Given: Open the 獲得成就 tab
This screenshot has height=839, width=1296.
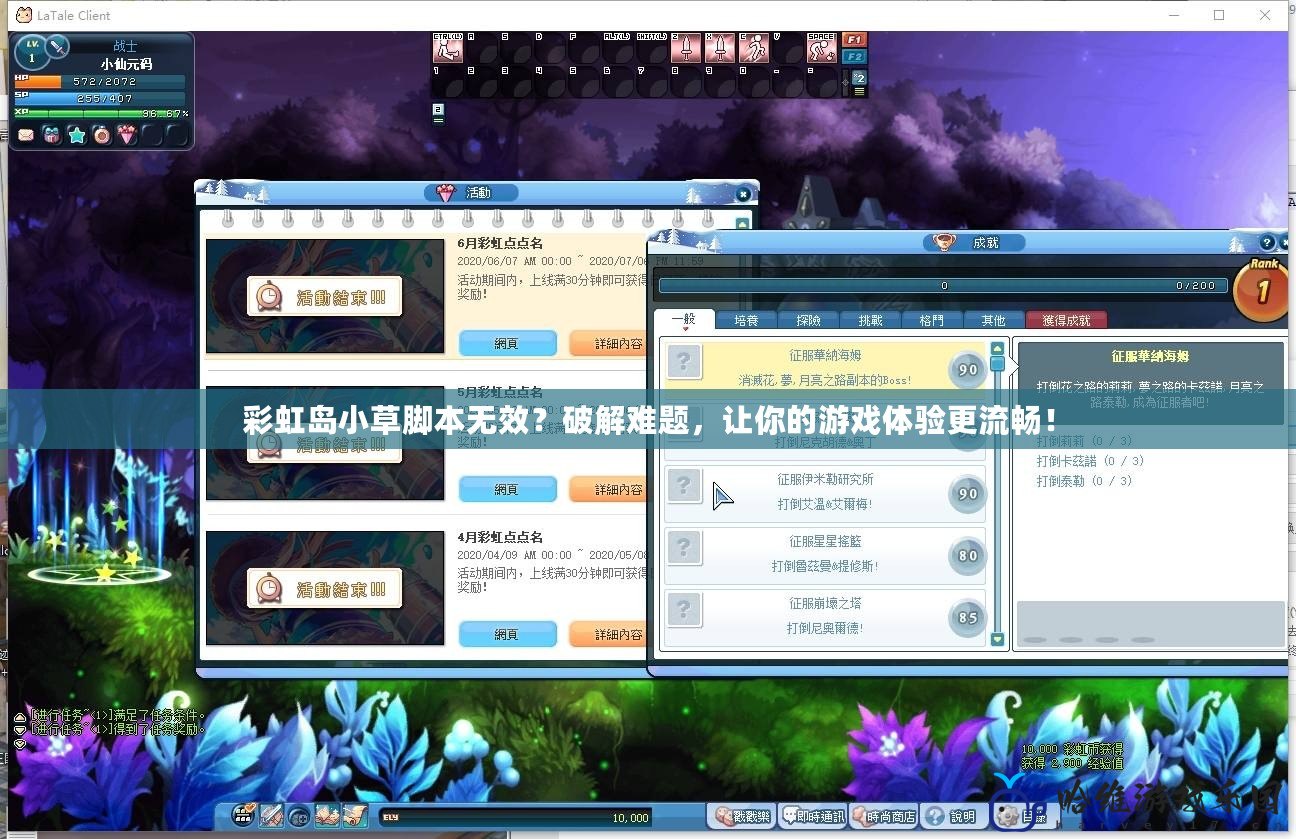Looking at the screenshot, I should (1066, 320).
